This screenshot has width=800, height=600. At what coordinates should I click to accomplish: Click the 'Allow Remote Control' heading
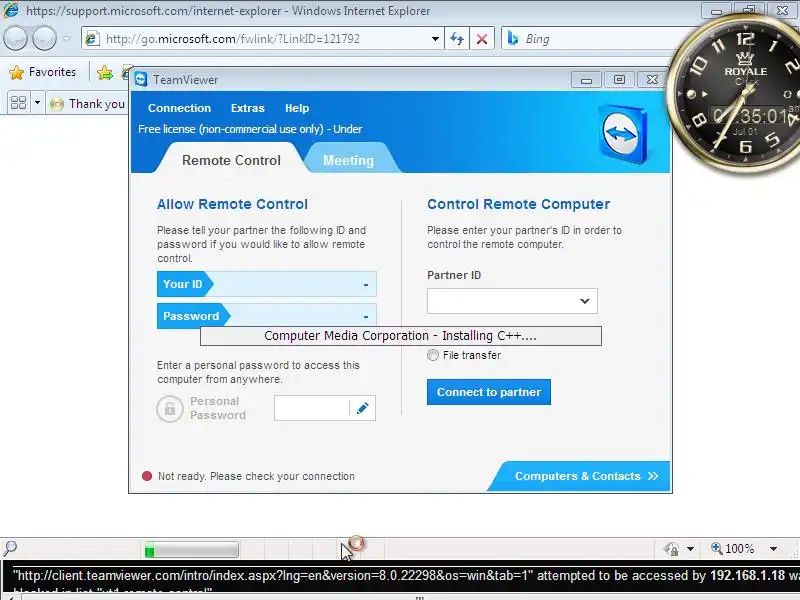(x=232, y=204)
